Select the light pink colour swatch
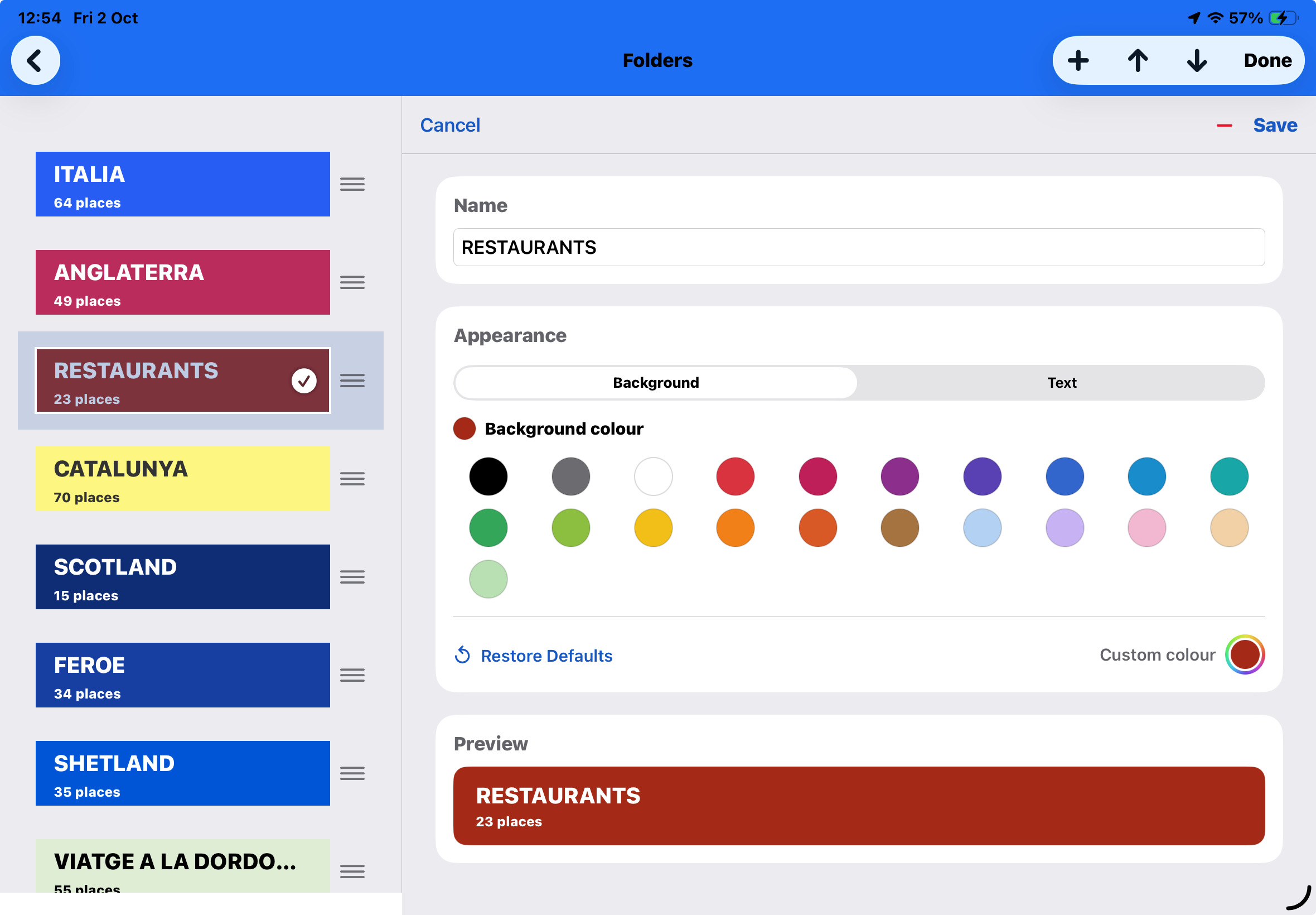Image resolution: width=1316 pixels, height=915 pixels. tap(1146, 527)
